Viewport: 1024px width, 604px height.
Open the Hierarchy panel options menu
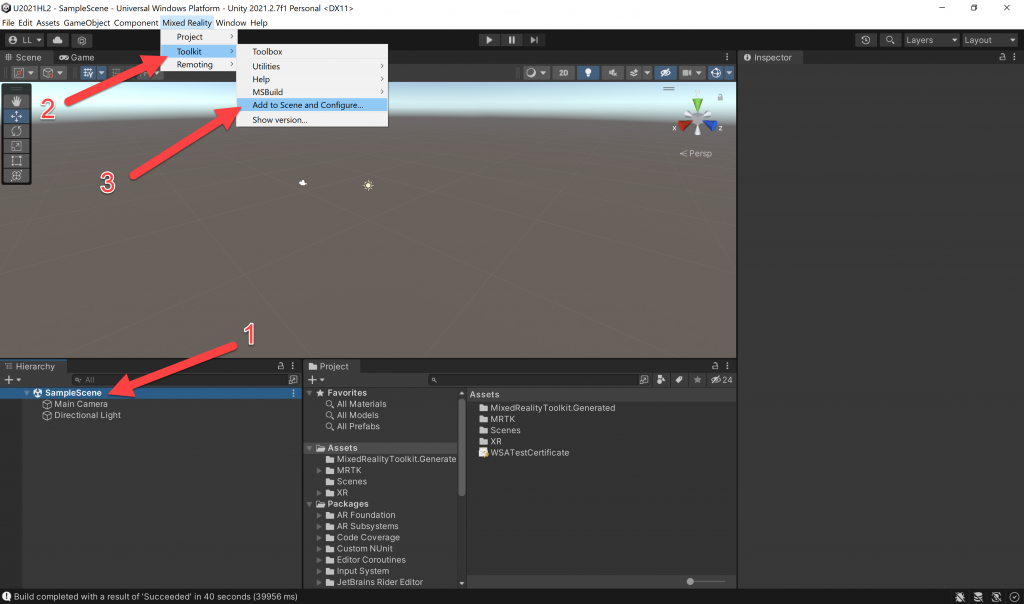tap(293, 366)
